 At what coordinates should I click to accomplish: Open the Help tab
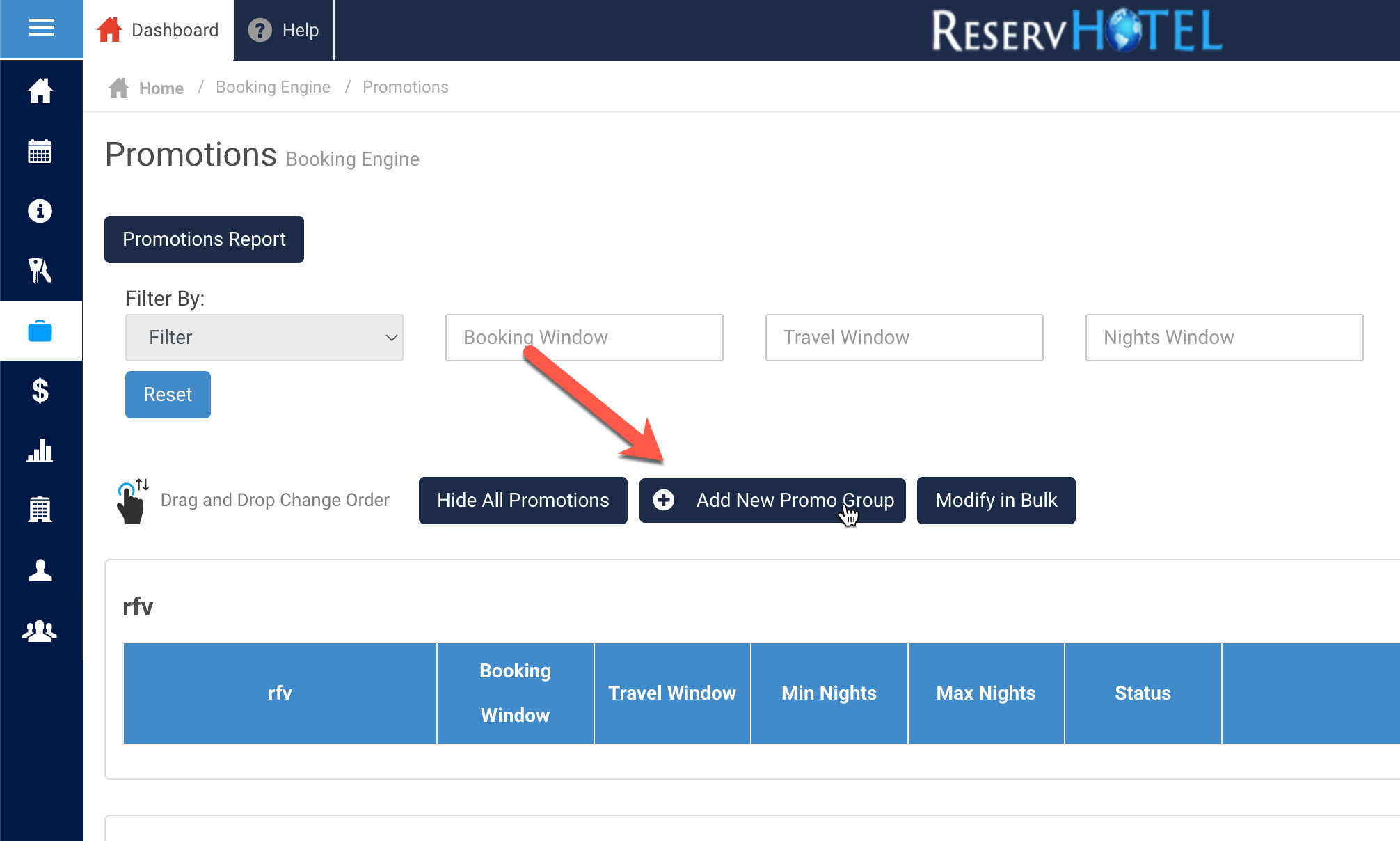click(284, 31)
